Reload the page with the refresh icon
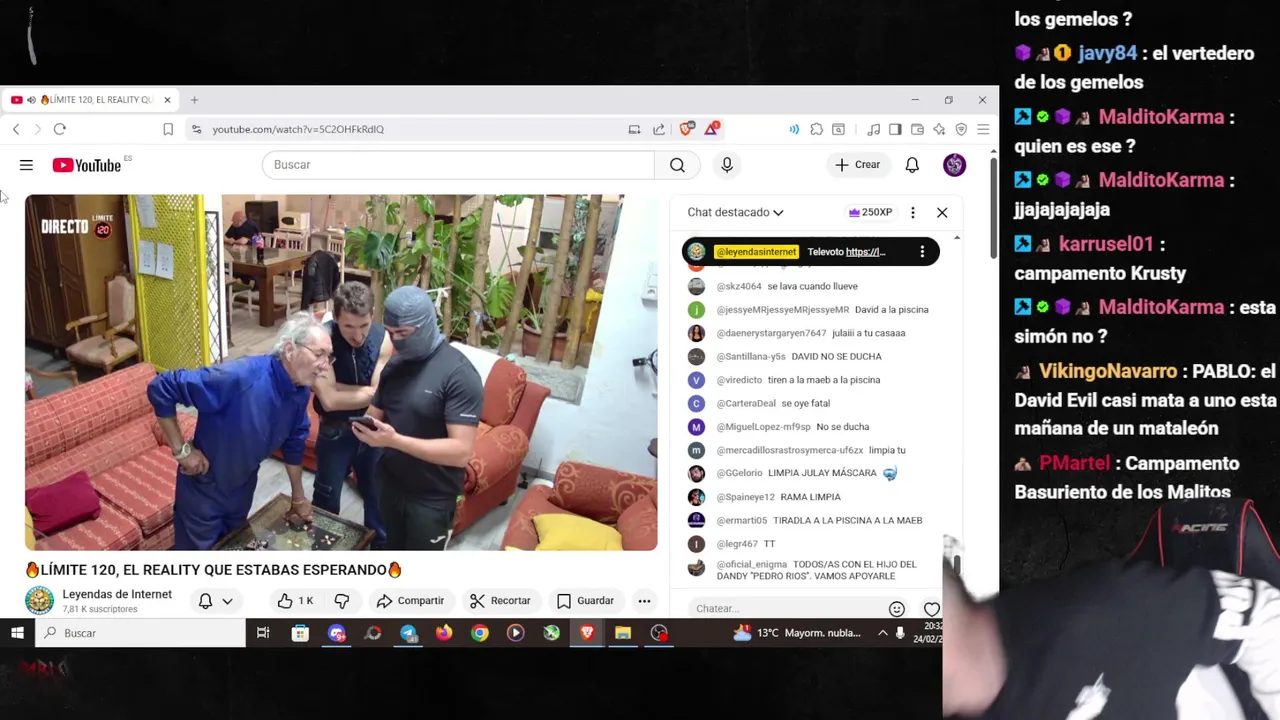The image size is (1280, 720). tap(60, 129)
